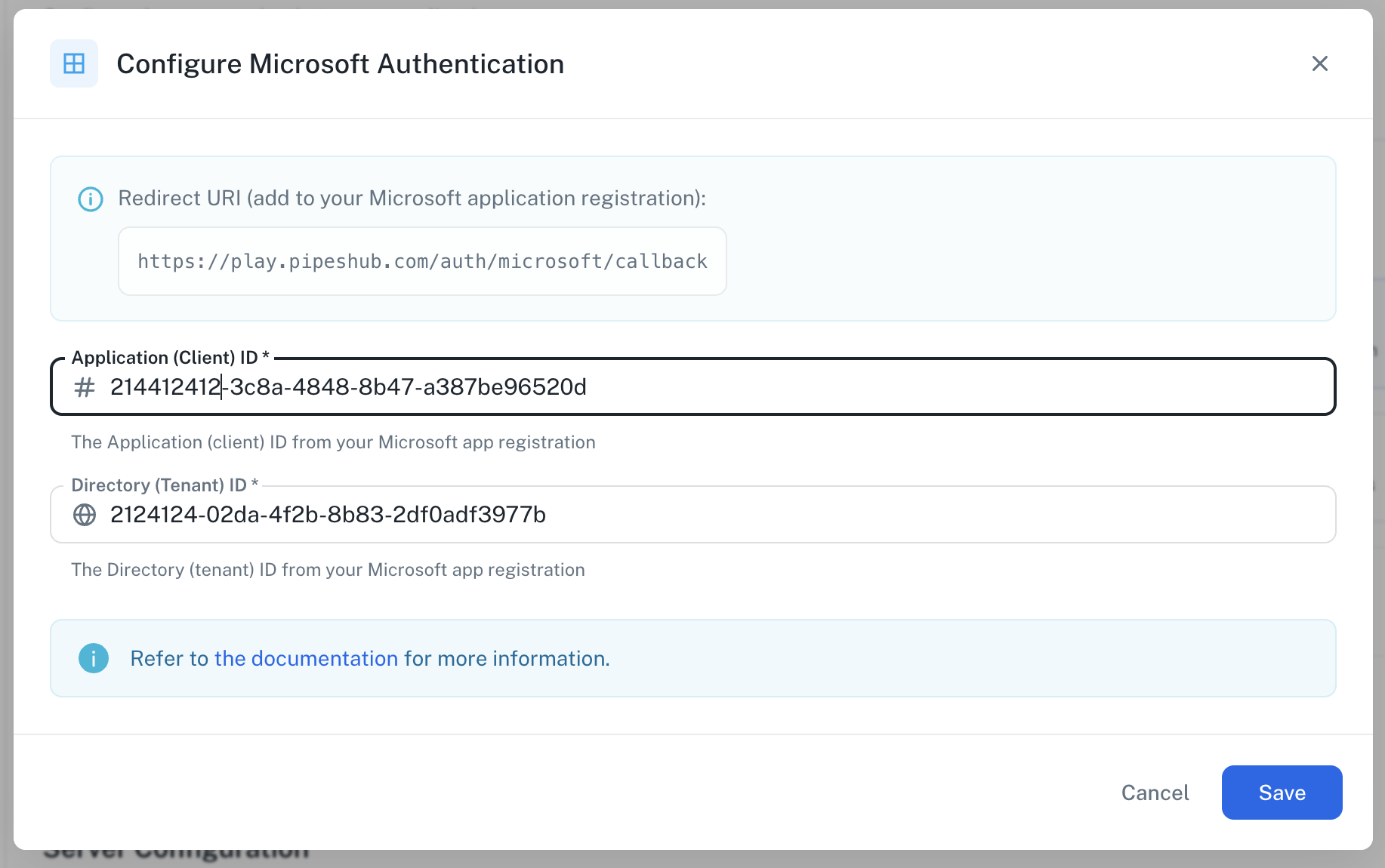Image resolution: width=1385 pixels, height=868 pixels.
Task: Save the Microsoft authentication configuration
Action: [1282, 793]
